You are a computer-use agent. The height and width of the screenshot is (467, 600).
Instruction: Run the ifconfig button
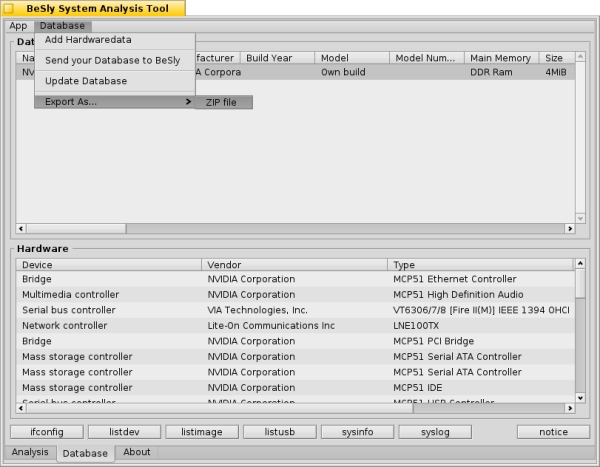[x=46, y=432]
